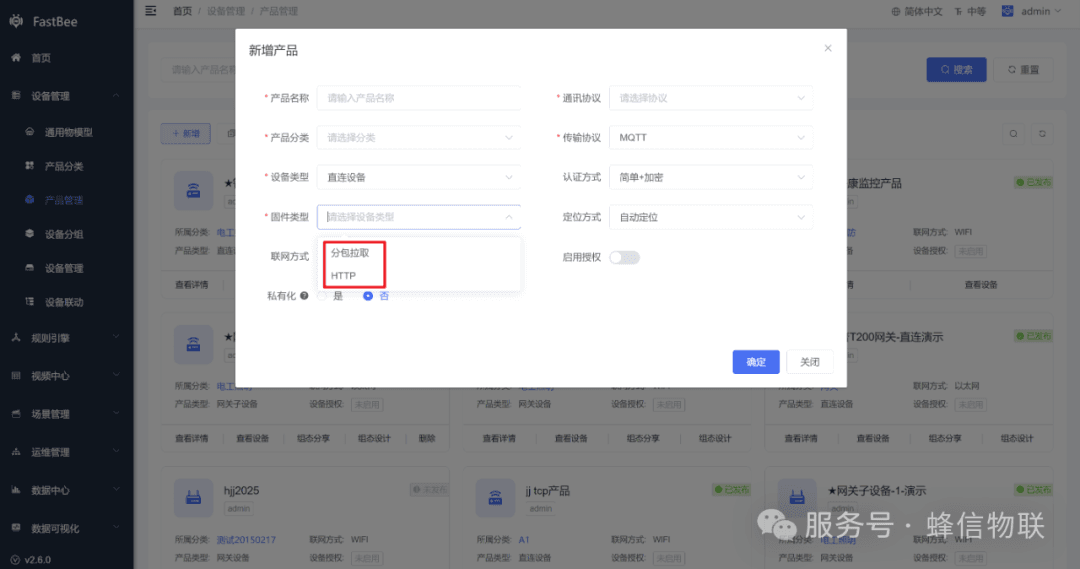Open 测试20150217 category link on hjj2025 card
1080x569 pixels.
click(x=246, y=539)
